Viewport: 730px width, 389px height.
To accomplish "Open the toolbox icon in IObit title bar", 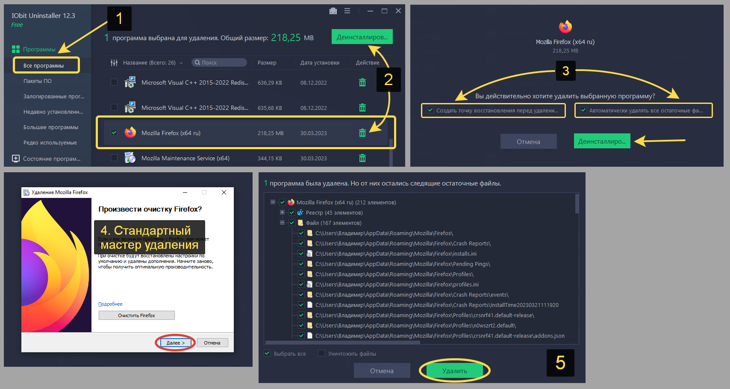I will [333, 11].
